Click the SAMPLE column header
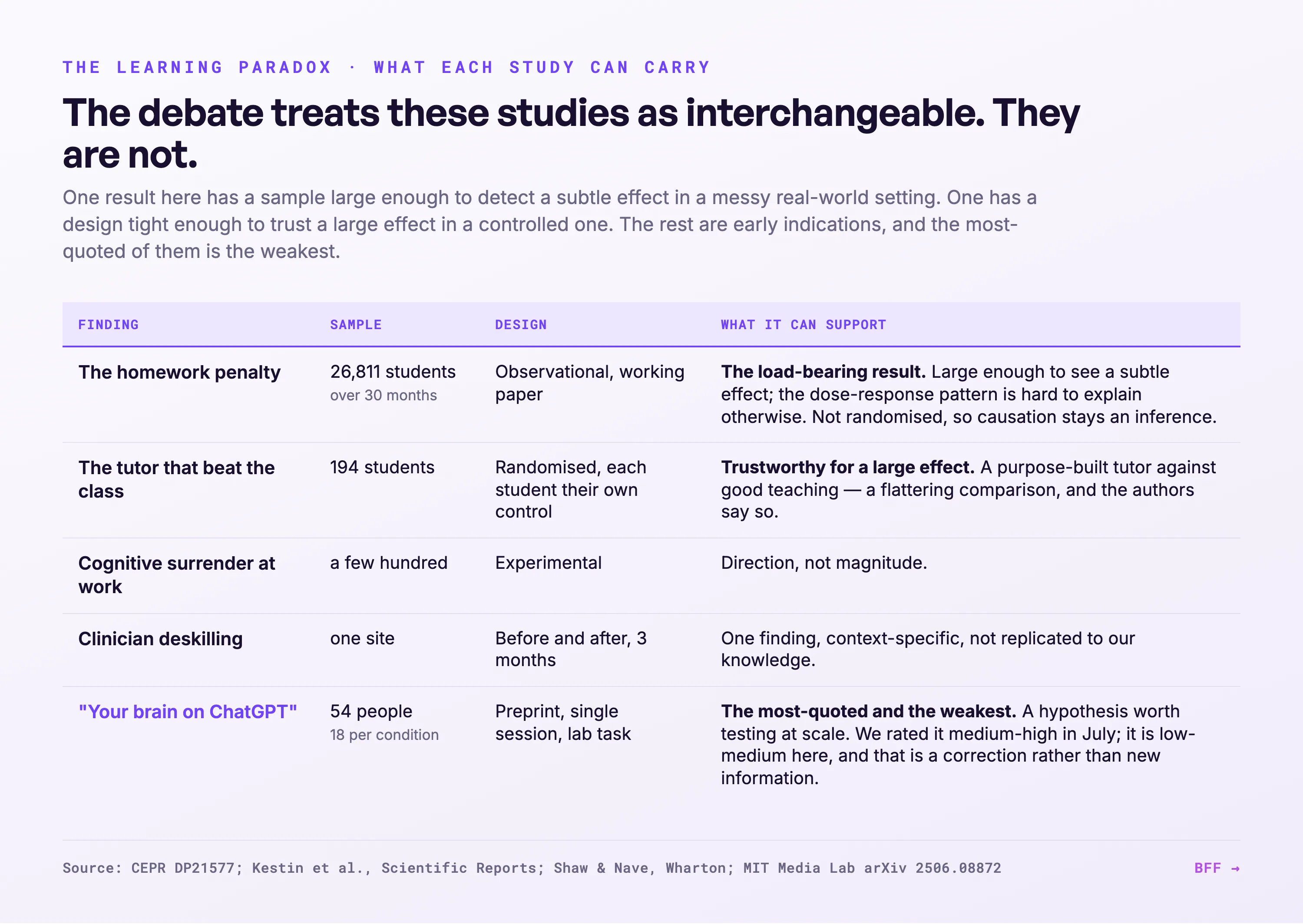 pos(356,324)
